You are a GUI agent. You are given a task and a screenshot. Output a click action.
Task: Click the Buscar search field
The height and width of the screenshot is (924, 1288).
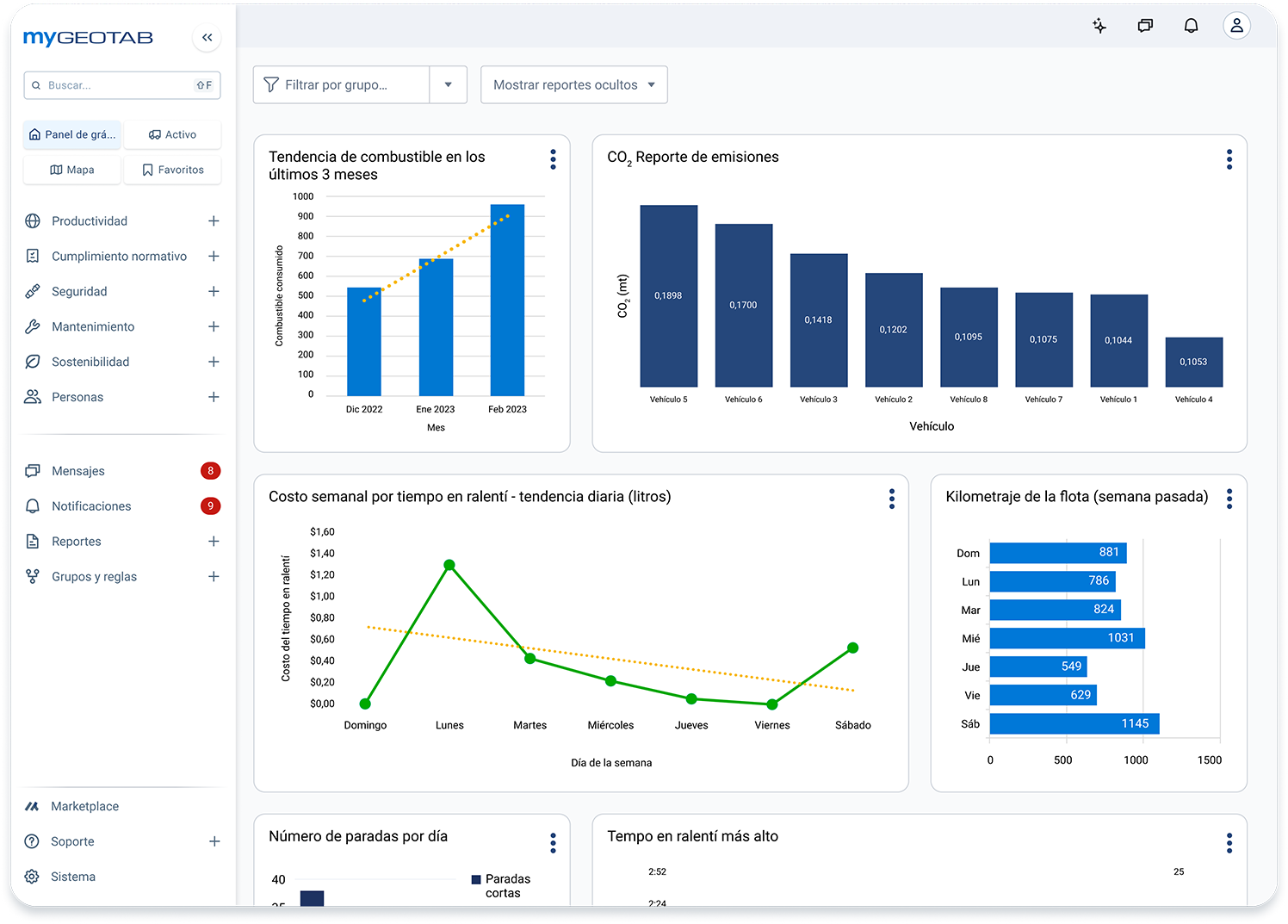pyautogui.click(x=122, y=85)
